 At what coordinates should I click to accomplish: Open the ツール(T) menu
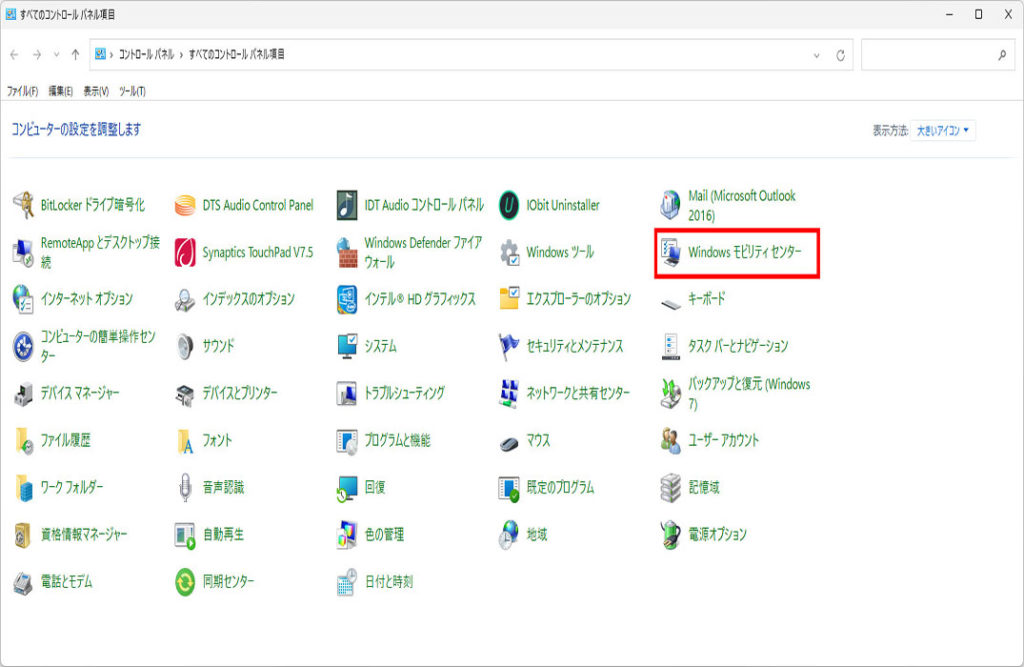(x=132, y=91)
